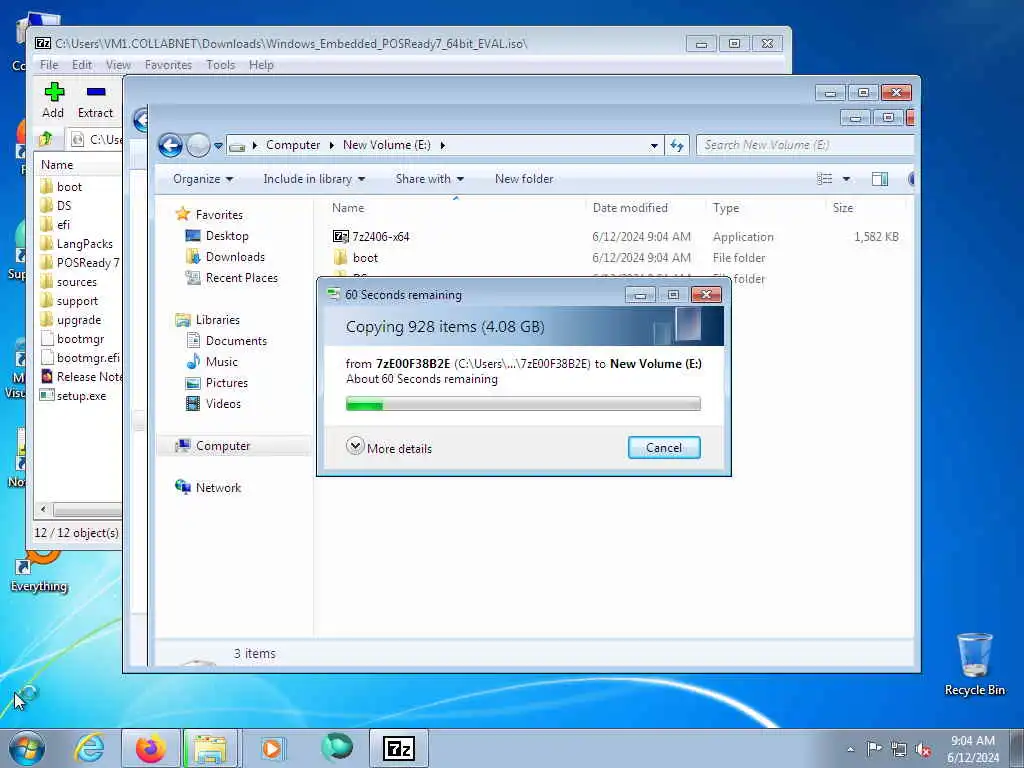Click the muted volume tray icon
The height and width of the screenshot is (768, 1024).
coord(923,749)
